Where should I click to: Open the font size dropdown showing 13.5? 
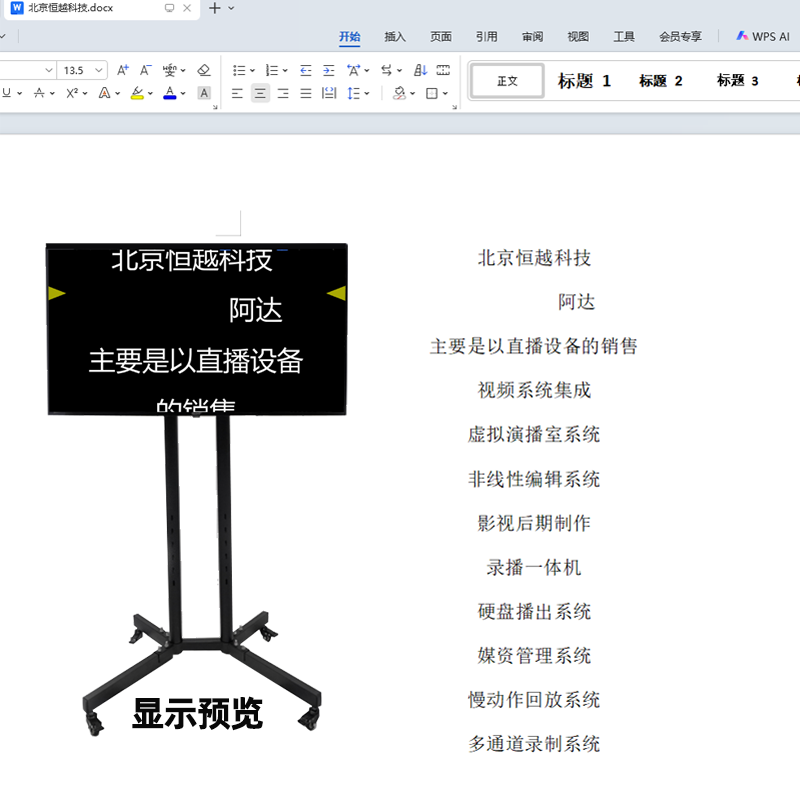coord(98,70)
